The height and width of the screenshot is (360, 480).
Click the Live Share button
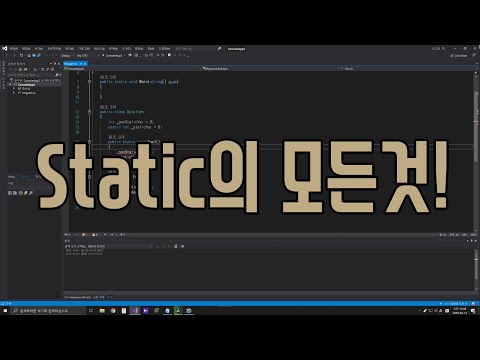(x=459, y=56)
